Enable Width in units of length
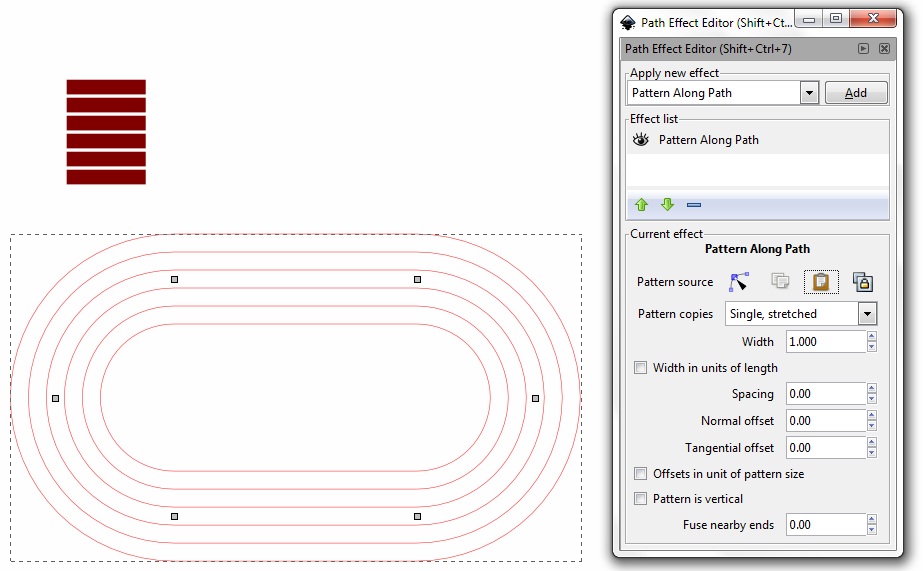 [x=640, y=368]
